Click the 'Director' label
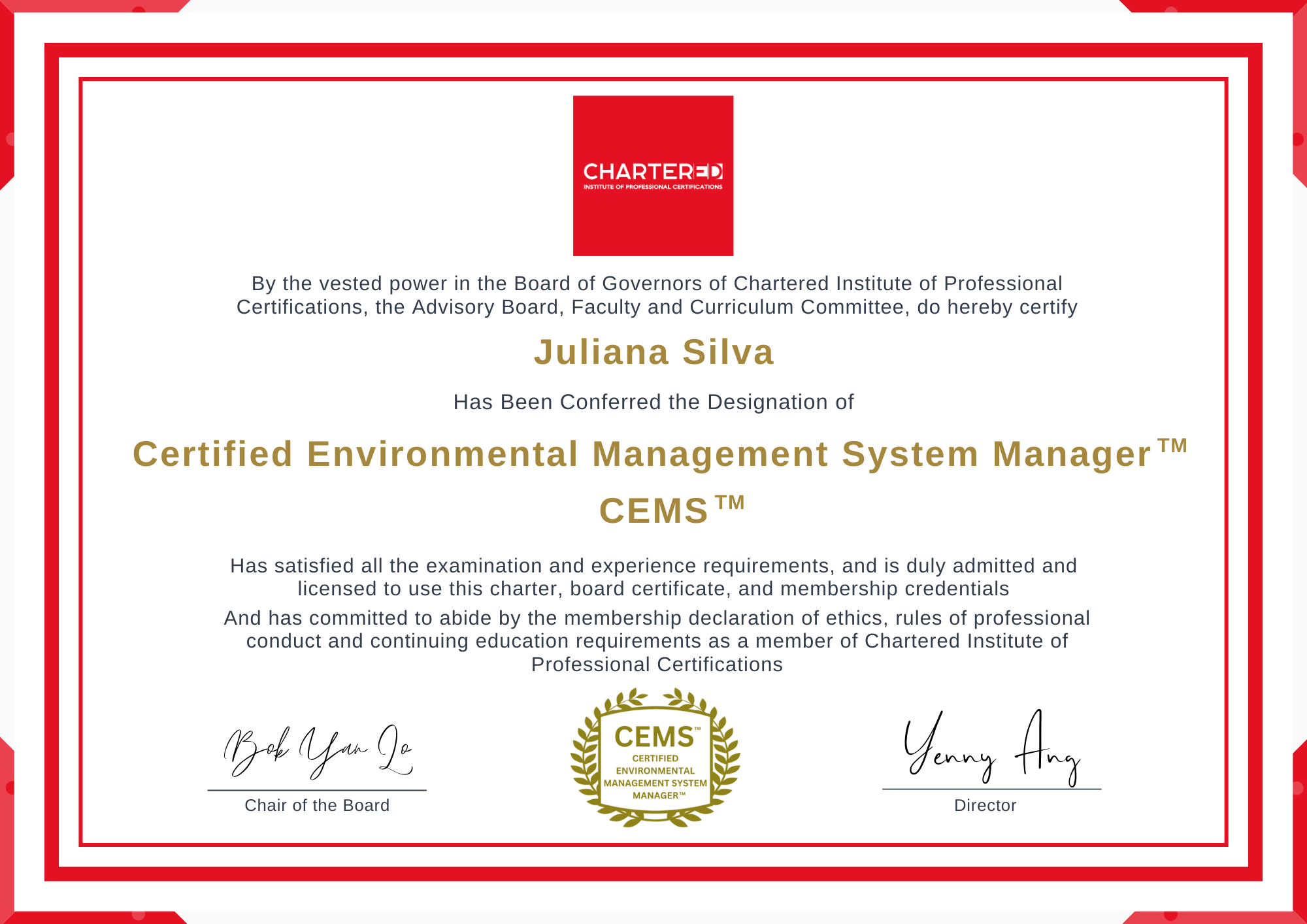Viewport: 1307px width, 924px height. (985, 805)
